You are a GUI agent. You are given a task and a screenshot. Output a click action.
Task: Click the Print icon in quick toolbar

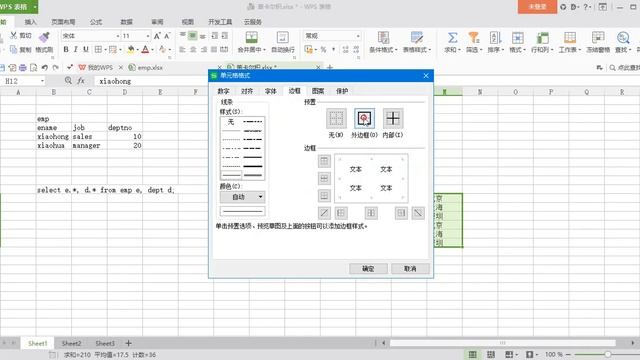click(23, 67)
